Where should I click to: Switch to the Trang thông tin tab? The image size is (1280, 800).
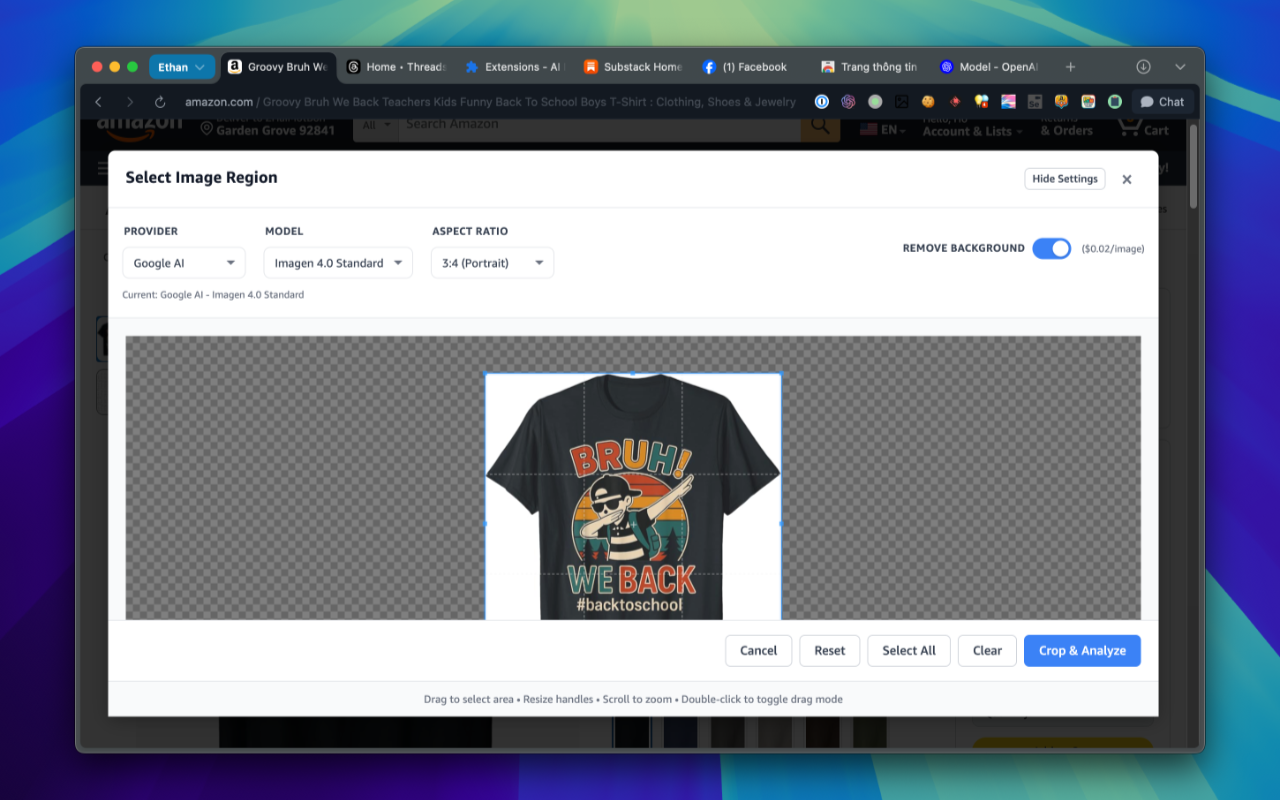coord(868,67)
